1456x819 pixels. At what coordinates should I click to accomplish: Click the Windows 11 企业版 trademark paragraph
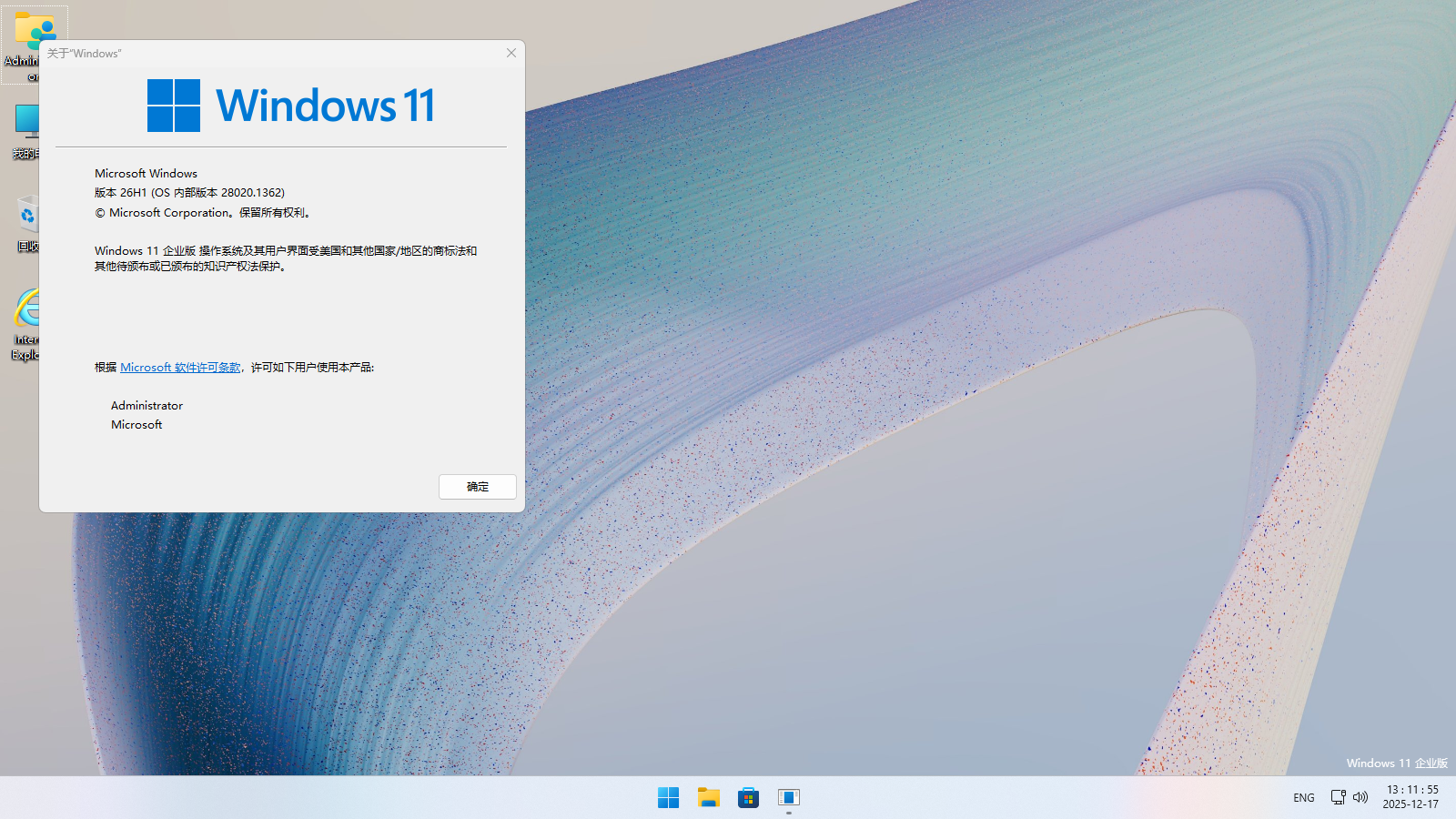pyautogui.click(x=286, y=258)
